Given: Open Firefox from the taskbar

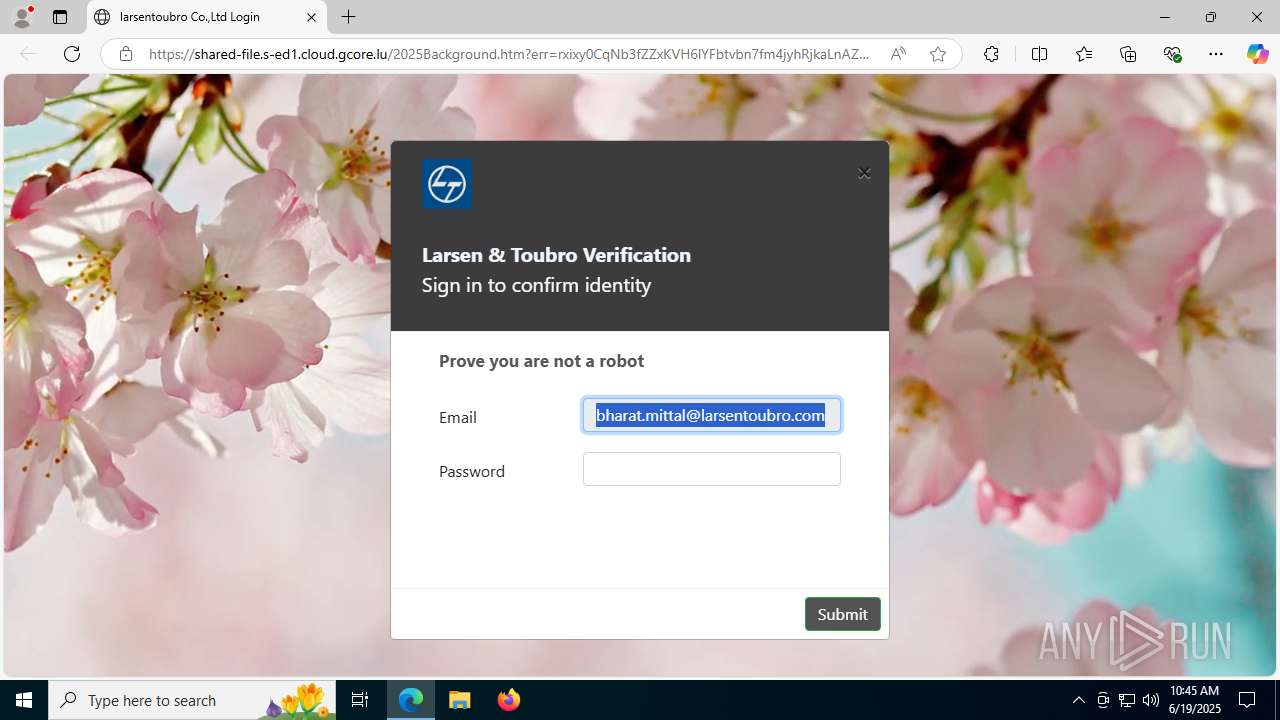Looking at the screenshot, I should (509, 700).
